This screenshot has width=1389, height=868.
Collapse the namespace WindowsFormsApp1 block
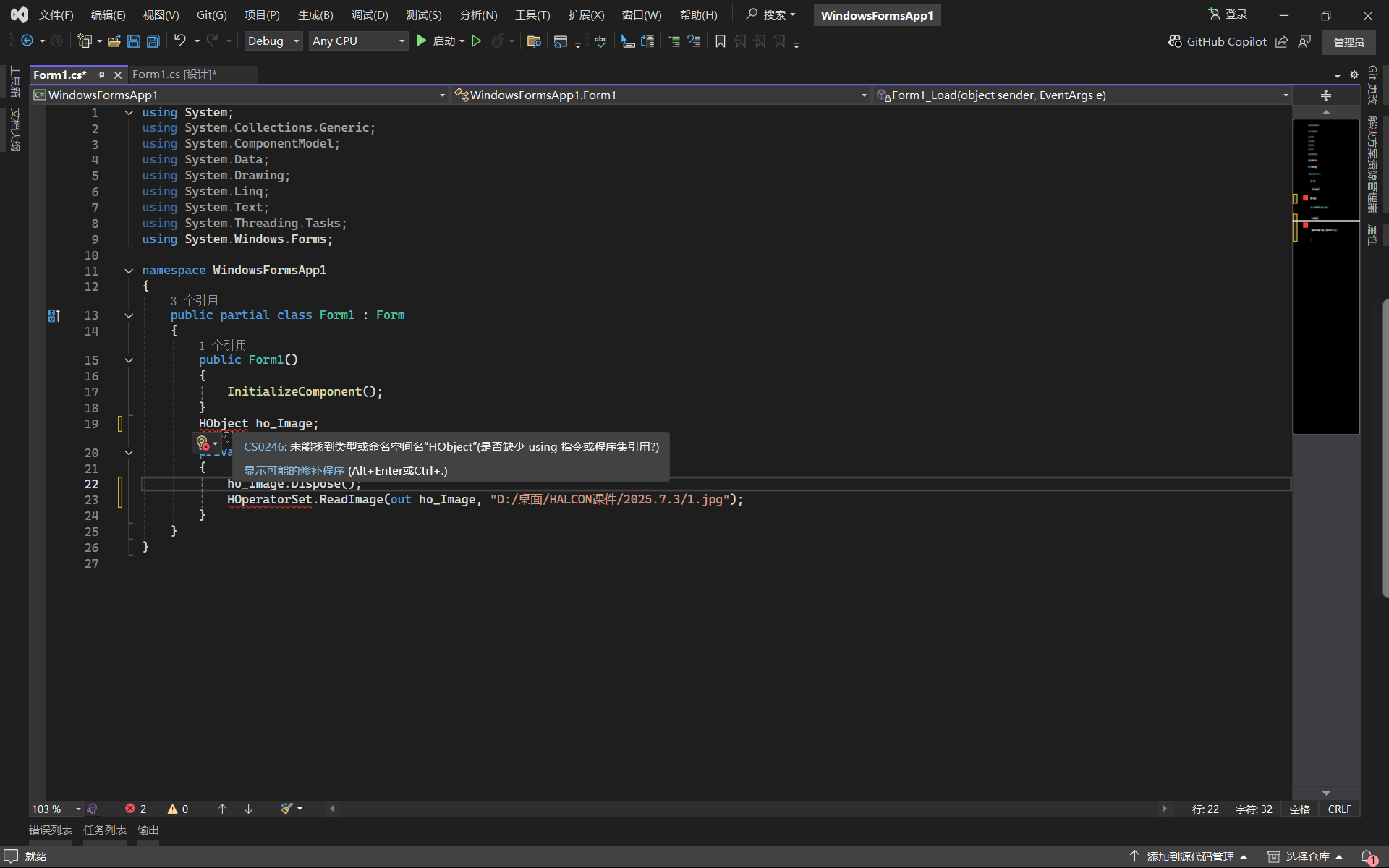pos(129,271)
